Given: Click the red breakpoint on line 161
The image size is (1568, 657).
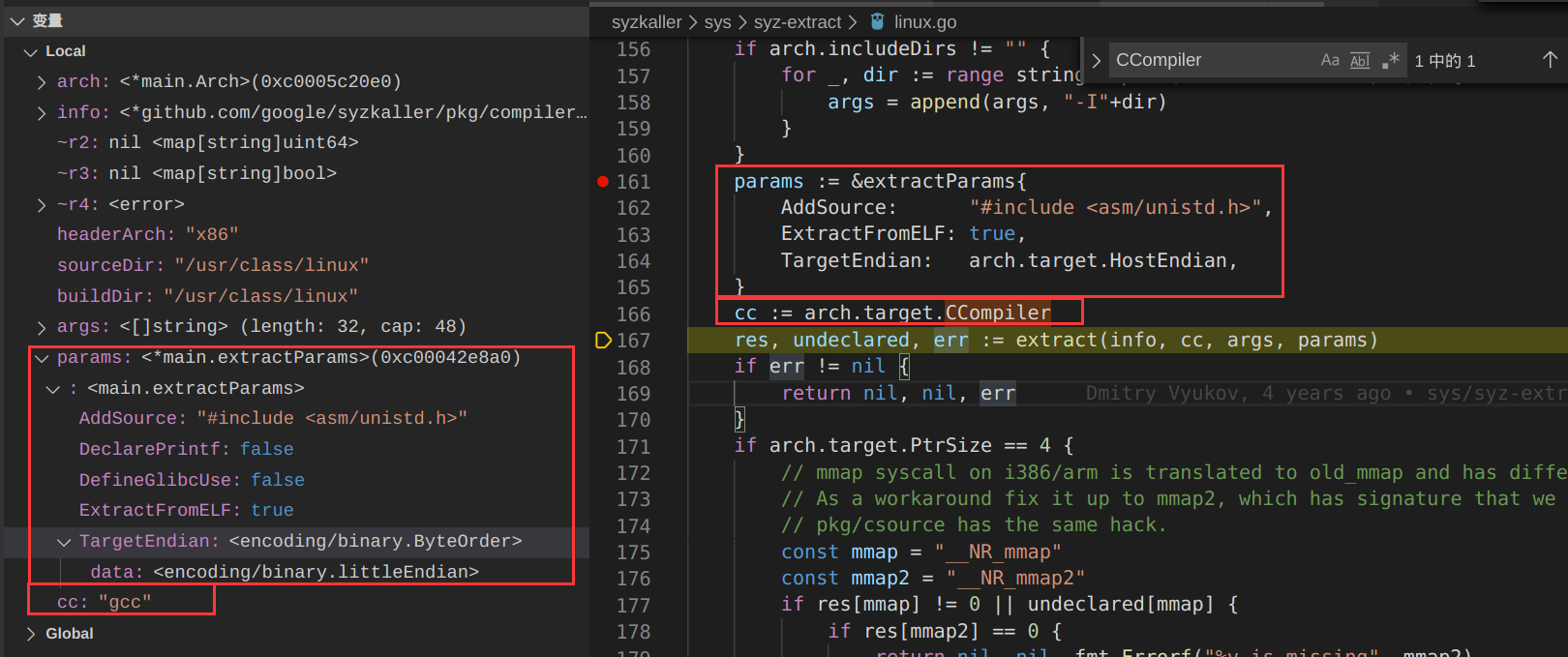Looking at the screenshot, I should pos(603,181).
